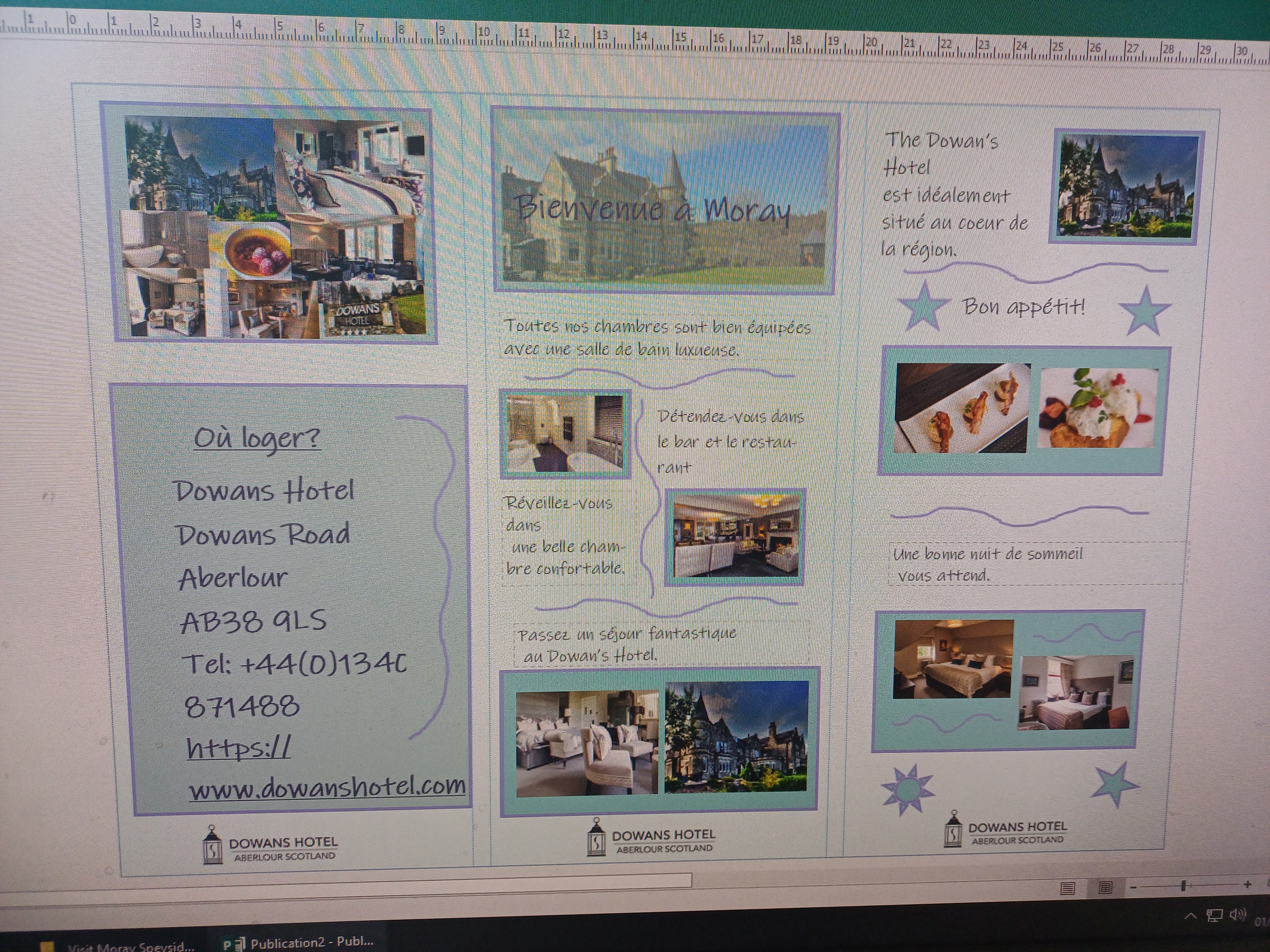Image resolution: width=1270 pixels, height=952 pixels.
Task: Open the volume tray icon
Action: pyautogui.click(x=1238, y=915)
